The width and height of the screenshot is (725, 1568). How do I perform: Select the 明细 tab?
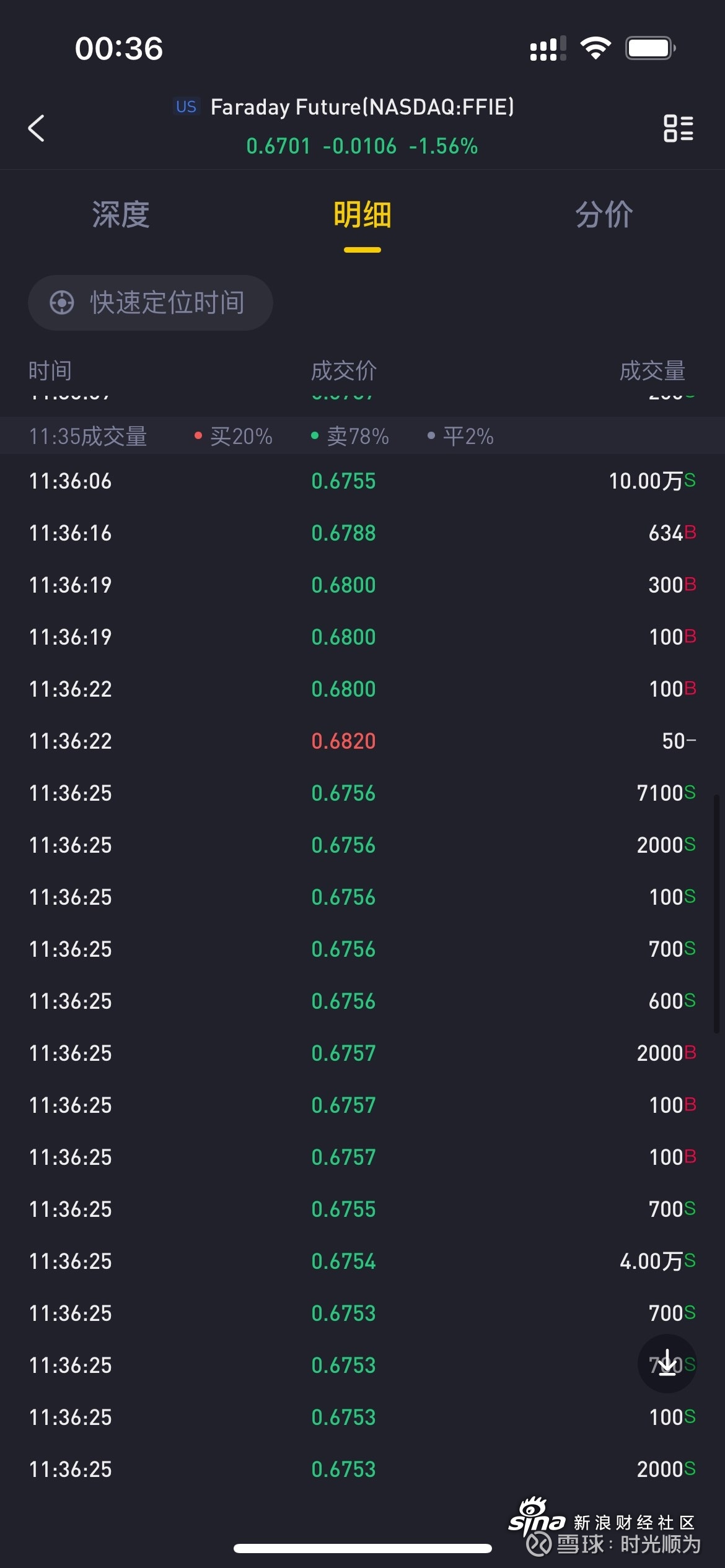point(362,215)
